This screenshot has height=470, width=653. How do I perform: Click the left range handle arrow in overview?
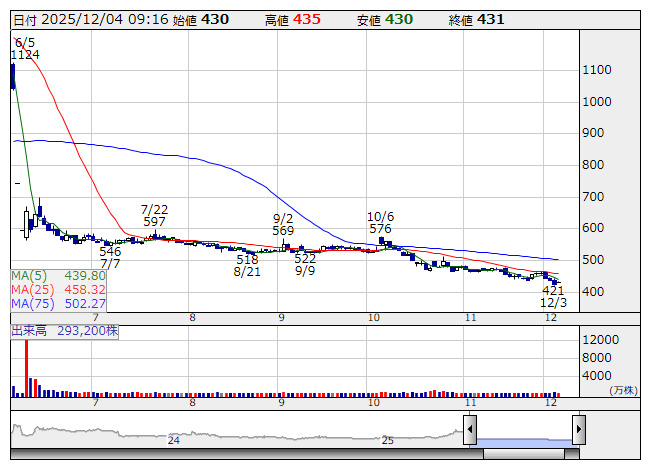pos(469,429)
